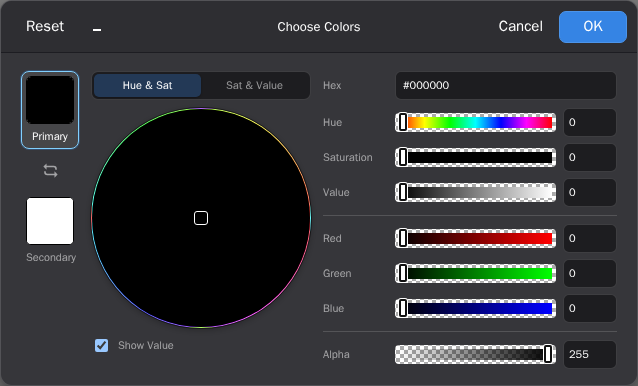This screenshot has width=638, height=386.
Task: Select the Primary color swatch
Action: pos(50,110)
